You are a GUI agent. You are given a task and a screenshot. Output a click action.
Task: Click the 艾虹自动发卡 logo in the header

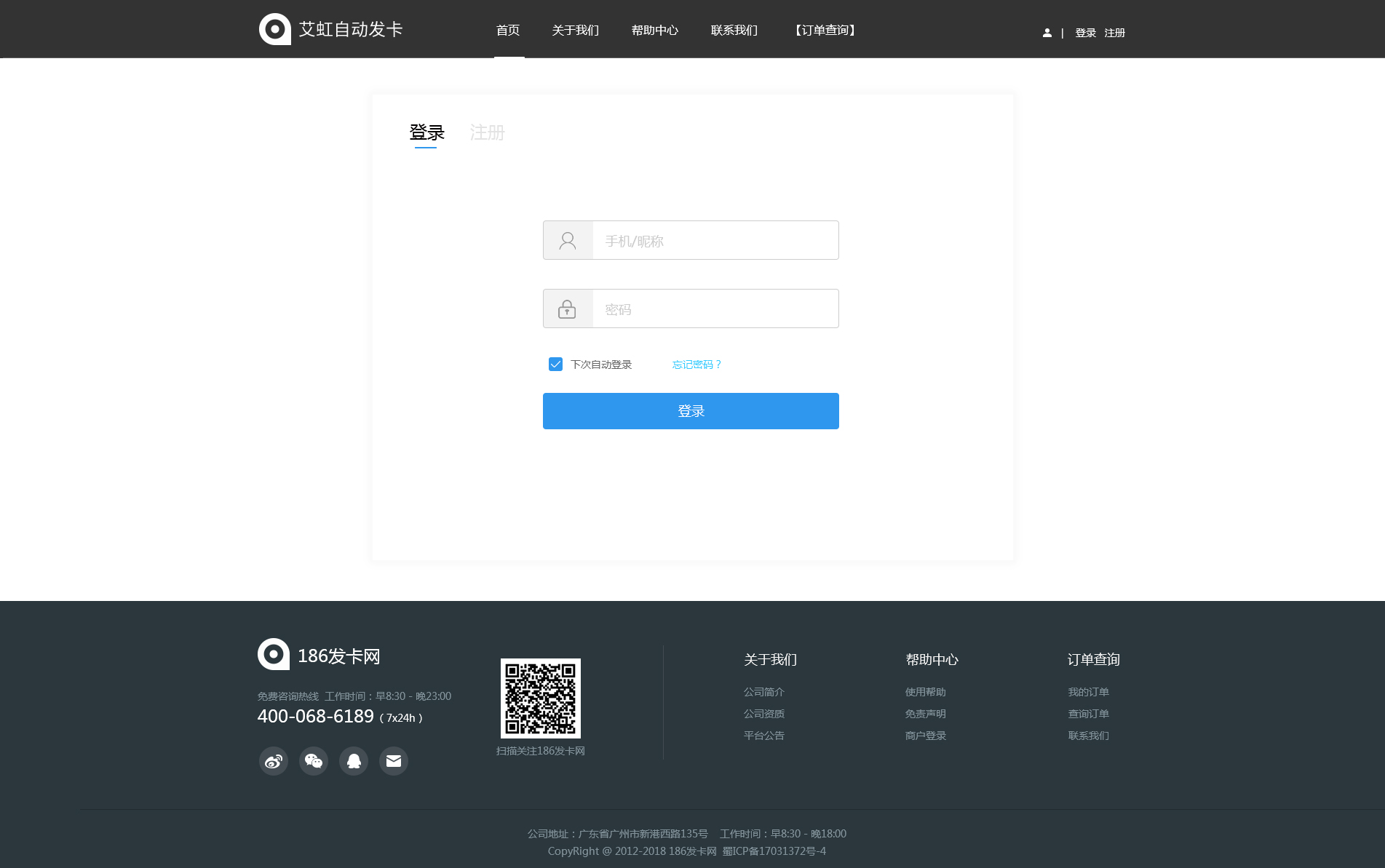pyautogui.click(x=331, y=29)
